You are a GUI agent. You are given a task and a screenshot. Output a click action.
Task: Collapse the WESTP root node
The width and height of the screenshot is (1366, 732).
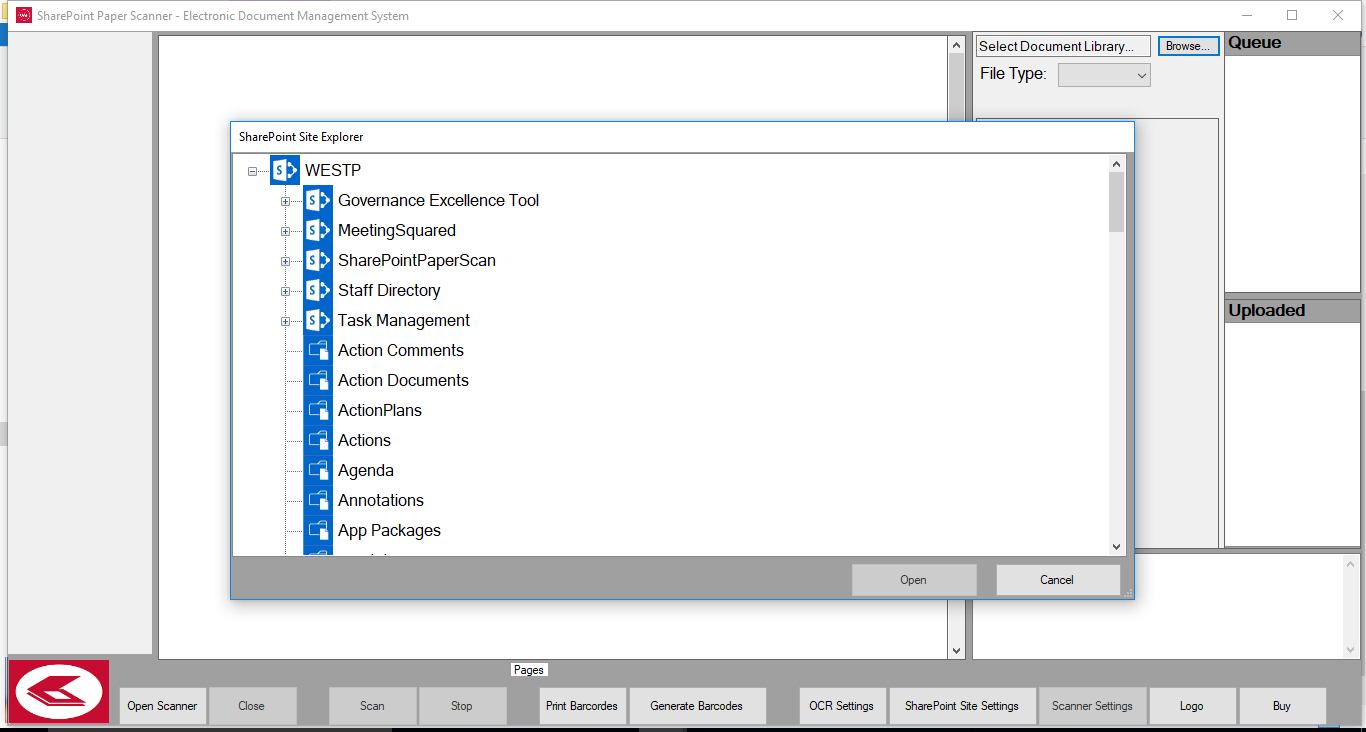click(252, 171)
